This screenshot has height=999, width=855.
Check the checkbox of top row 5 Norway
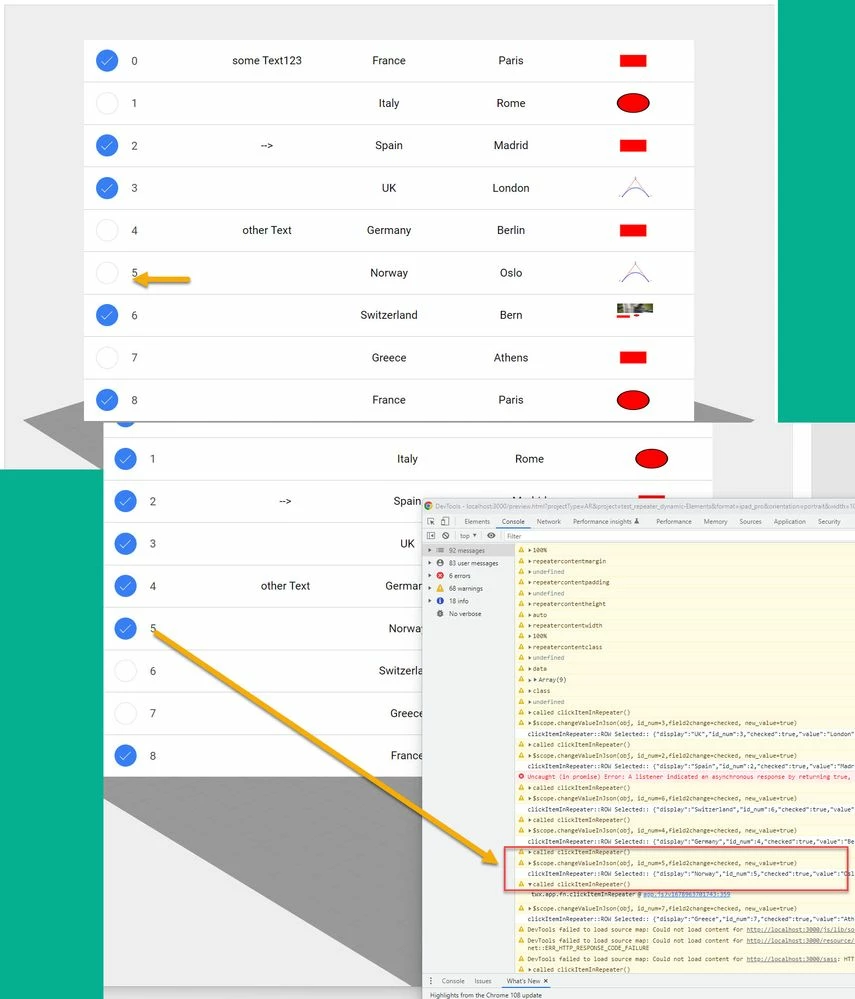[x=107, y=273]
